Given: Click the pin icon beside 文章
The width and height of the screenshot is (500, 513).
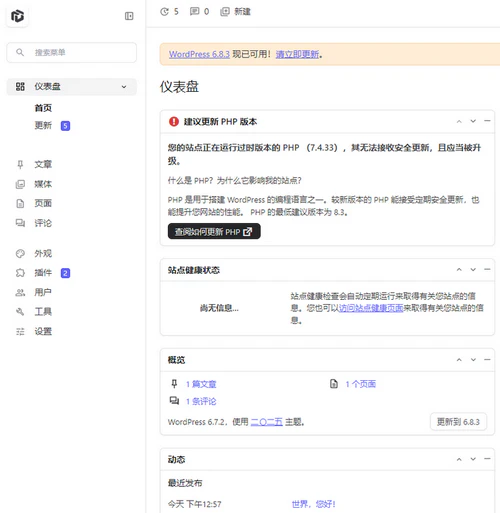Looking at the screenshot, I should click(20, 164).
